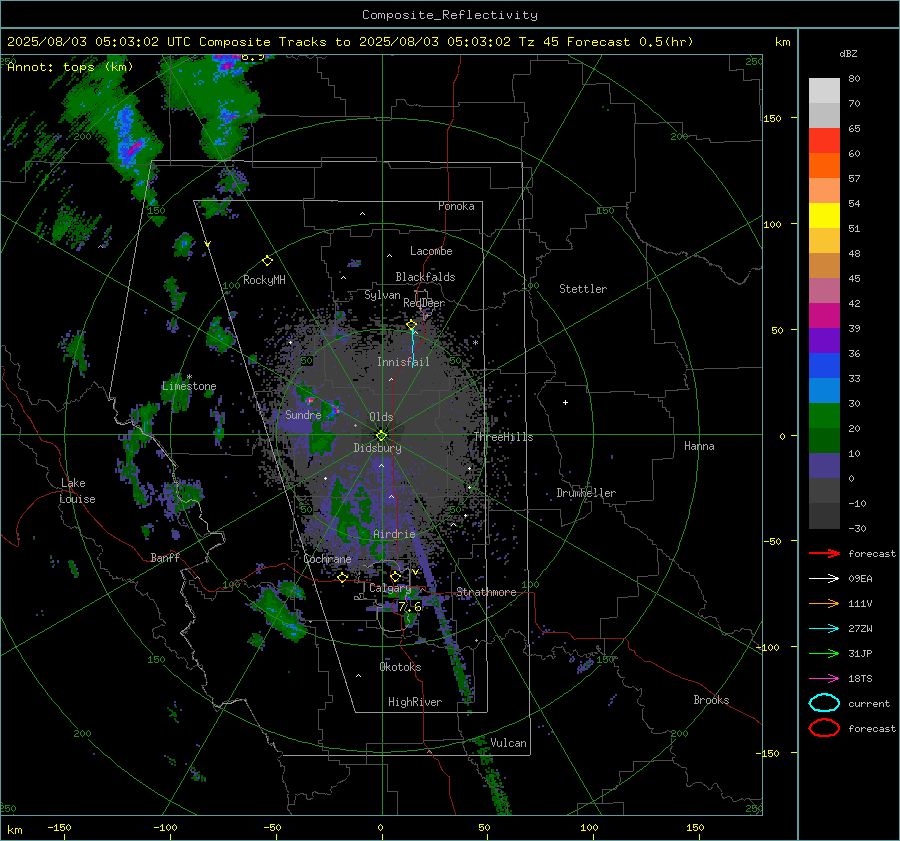The width and height of the screenshot is (900, 841).
Task: Click the cyan current ellipse legend icon
Action: pos(824,703)
